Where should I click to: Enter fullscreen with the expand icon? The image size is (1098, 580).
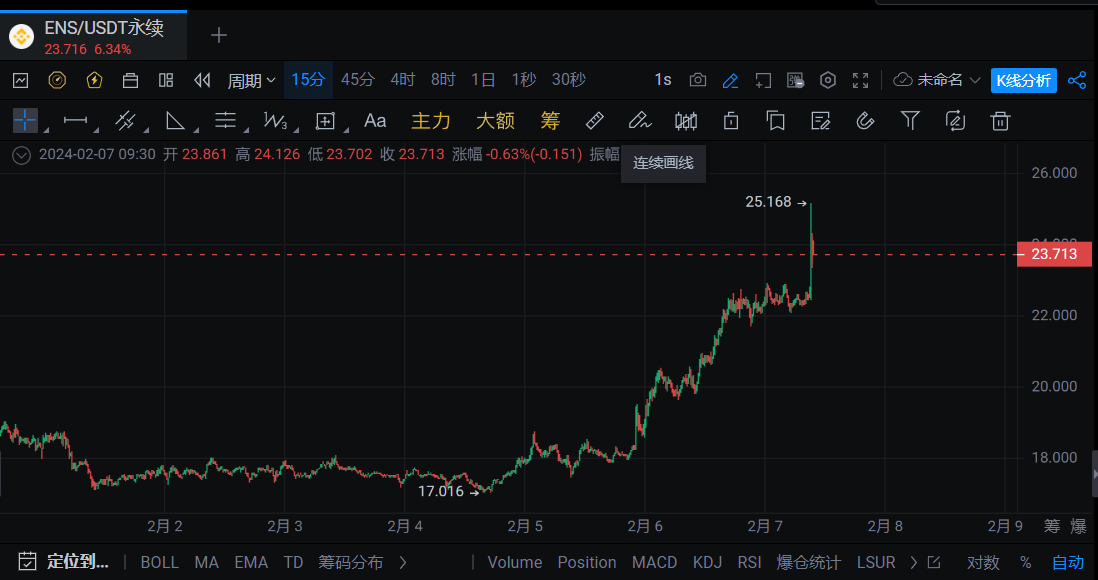pyautogui.click(x=860, y=80)
